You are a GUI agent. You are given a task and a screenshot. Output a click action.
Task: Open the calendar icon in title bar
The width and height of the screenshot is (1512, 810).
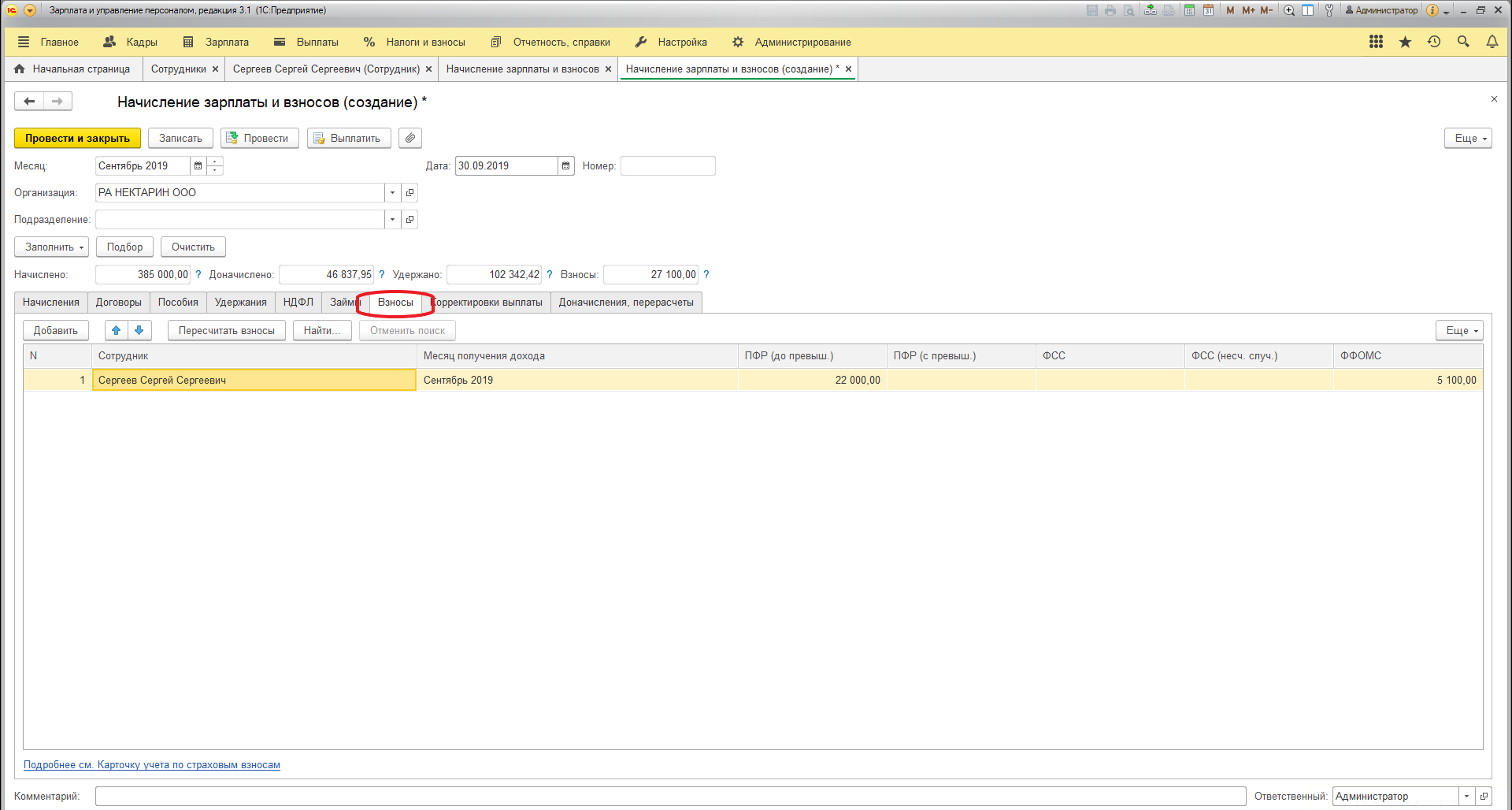tap(1208, 10)
